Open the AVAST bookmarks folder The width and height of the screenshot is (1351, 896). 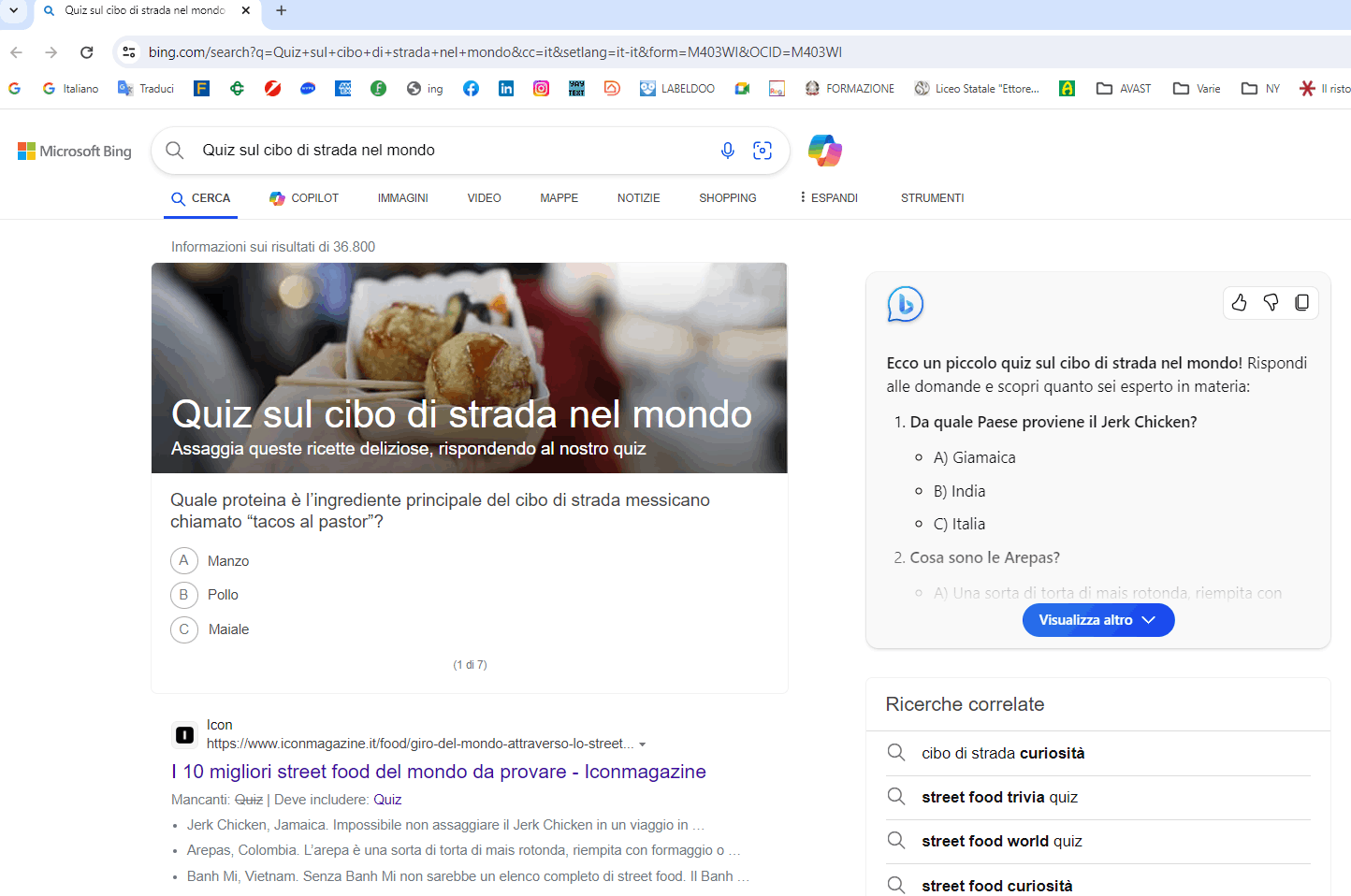[1124, 88]
